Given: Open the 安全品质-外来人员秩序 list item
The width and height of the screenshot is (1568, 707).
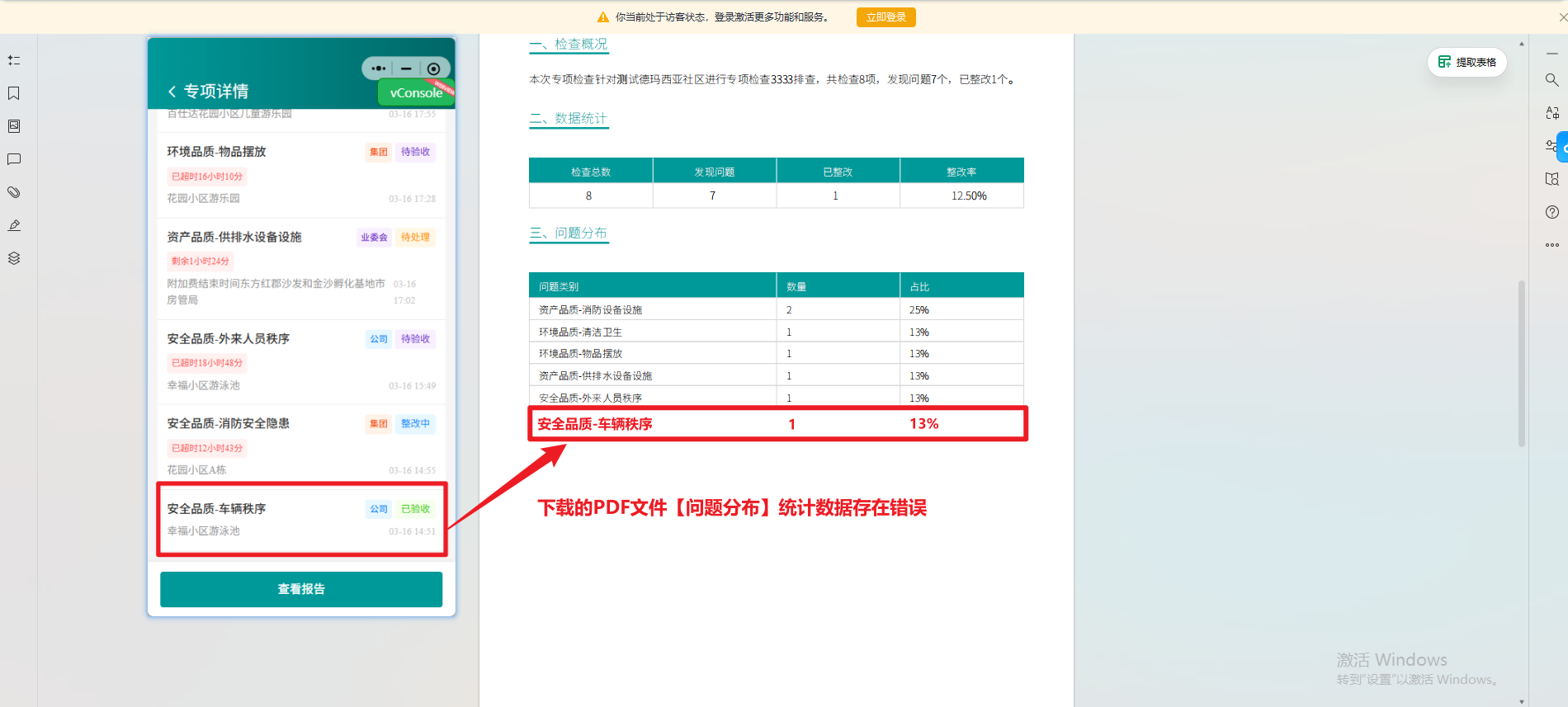Looking at the screenshot, I should (301, 362).
